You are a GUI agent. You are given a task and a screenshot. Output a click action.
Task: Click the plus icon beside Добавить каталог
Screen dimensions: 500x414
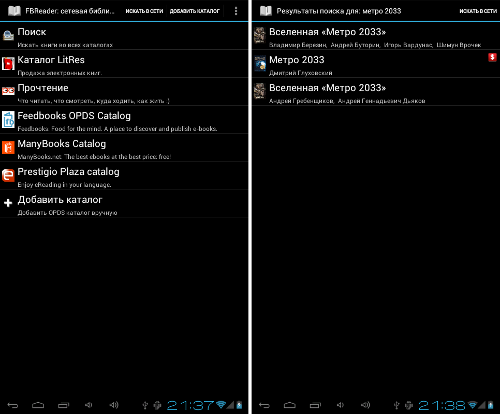(8, 203)
